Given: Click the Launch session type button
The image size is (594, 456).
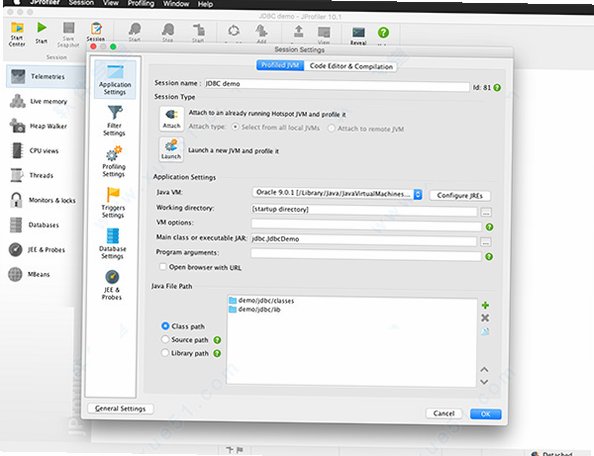Looking at the screenshot, I should [171, 150].
